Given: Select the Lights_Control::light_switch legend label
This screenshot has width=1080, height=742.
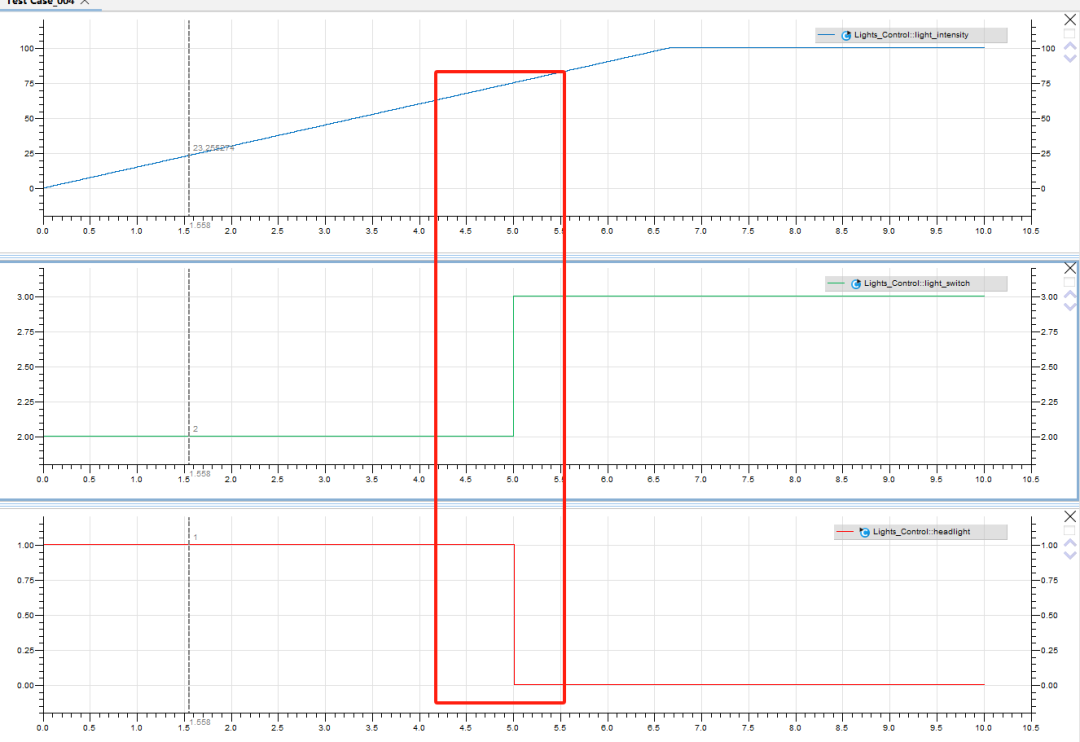Looking at the screenshot, I should tap(917, 284).
